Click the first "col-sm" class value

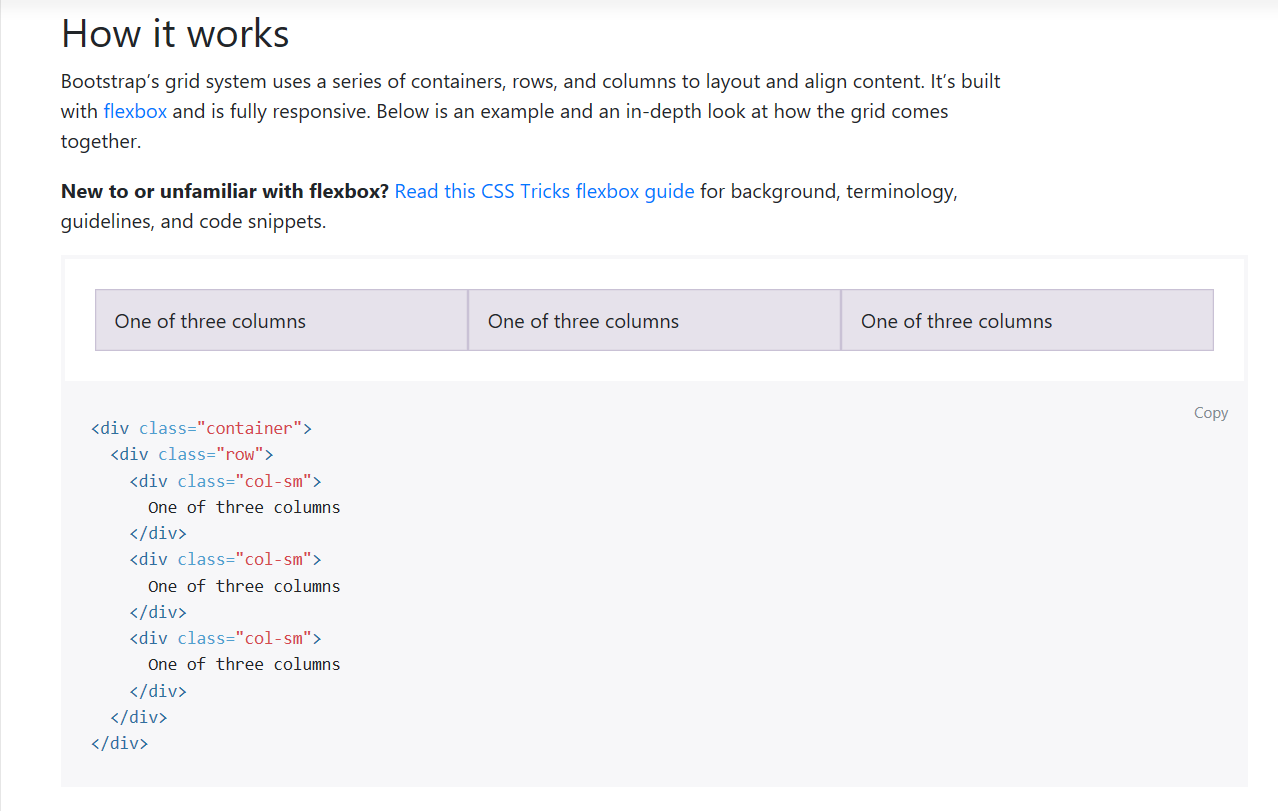(x=276, y=481)
